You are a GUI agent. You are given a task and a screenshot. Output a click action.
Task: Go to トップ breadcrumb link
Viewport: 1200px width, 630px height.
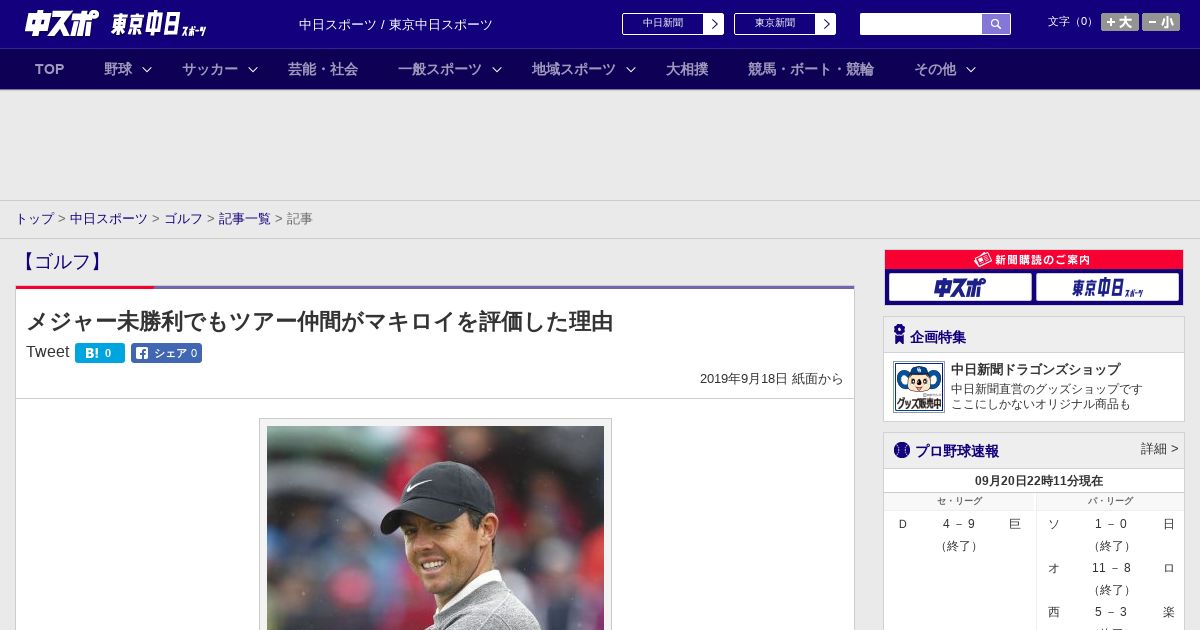[34, 218]
